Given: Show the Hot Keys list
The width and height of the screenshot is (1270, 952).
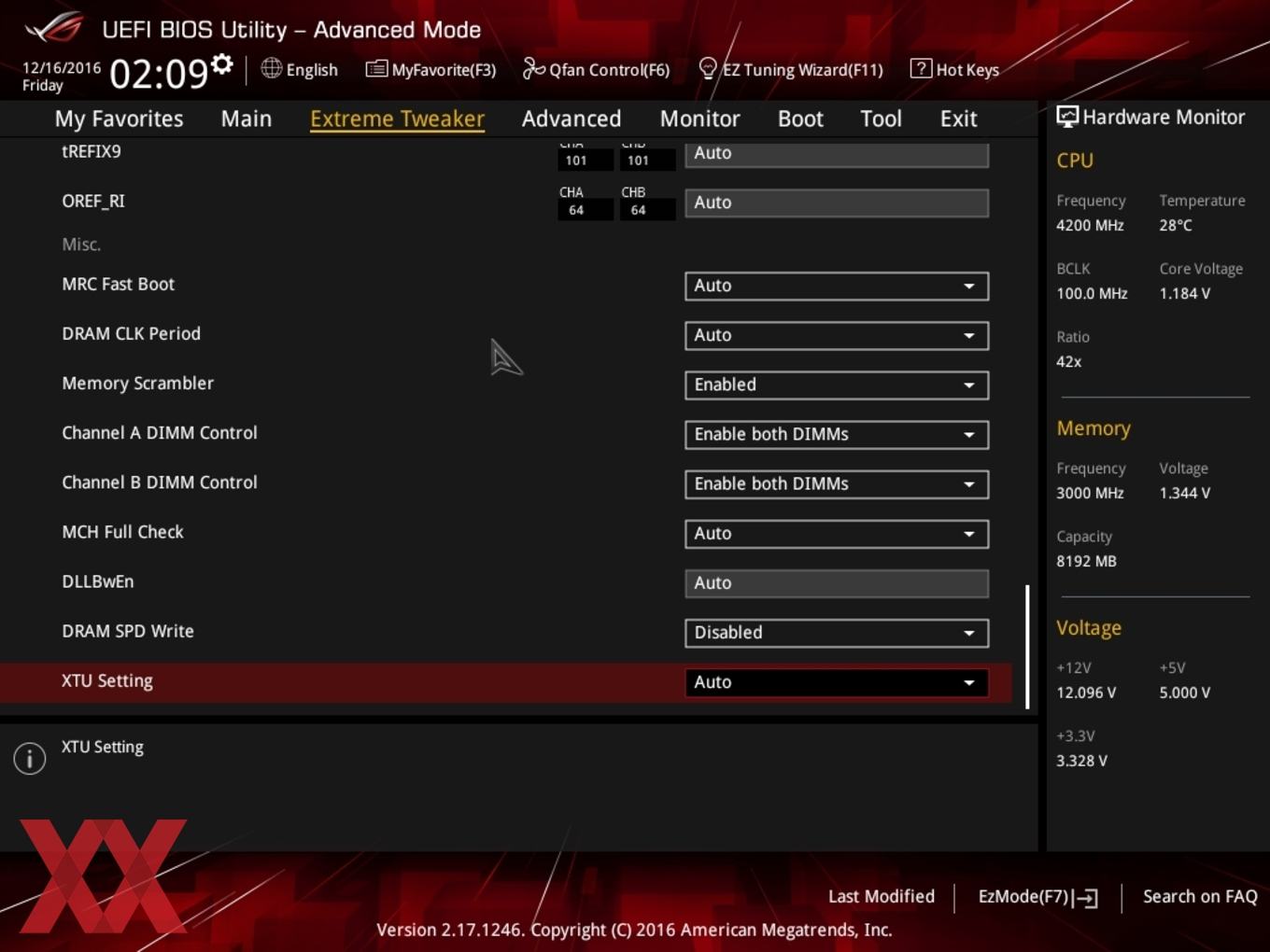Looking at the screenshot, I should click(954, 69).
